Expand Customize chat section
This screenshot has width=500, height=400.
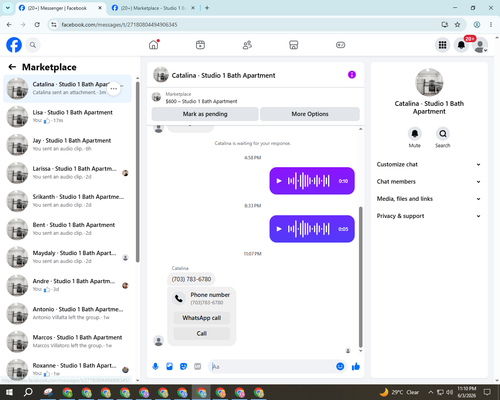tap(429, 164)
